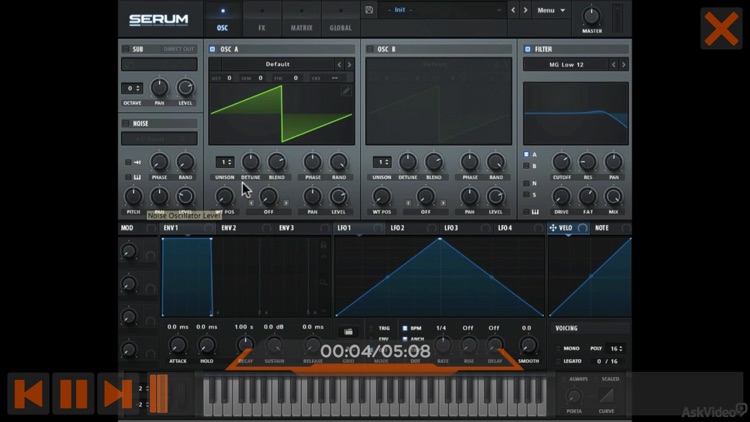750x422 pixels.
Task: Select previous OSC A warp mode
Action: [251, 203]
